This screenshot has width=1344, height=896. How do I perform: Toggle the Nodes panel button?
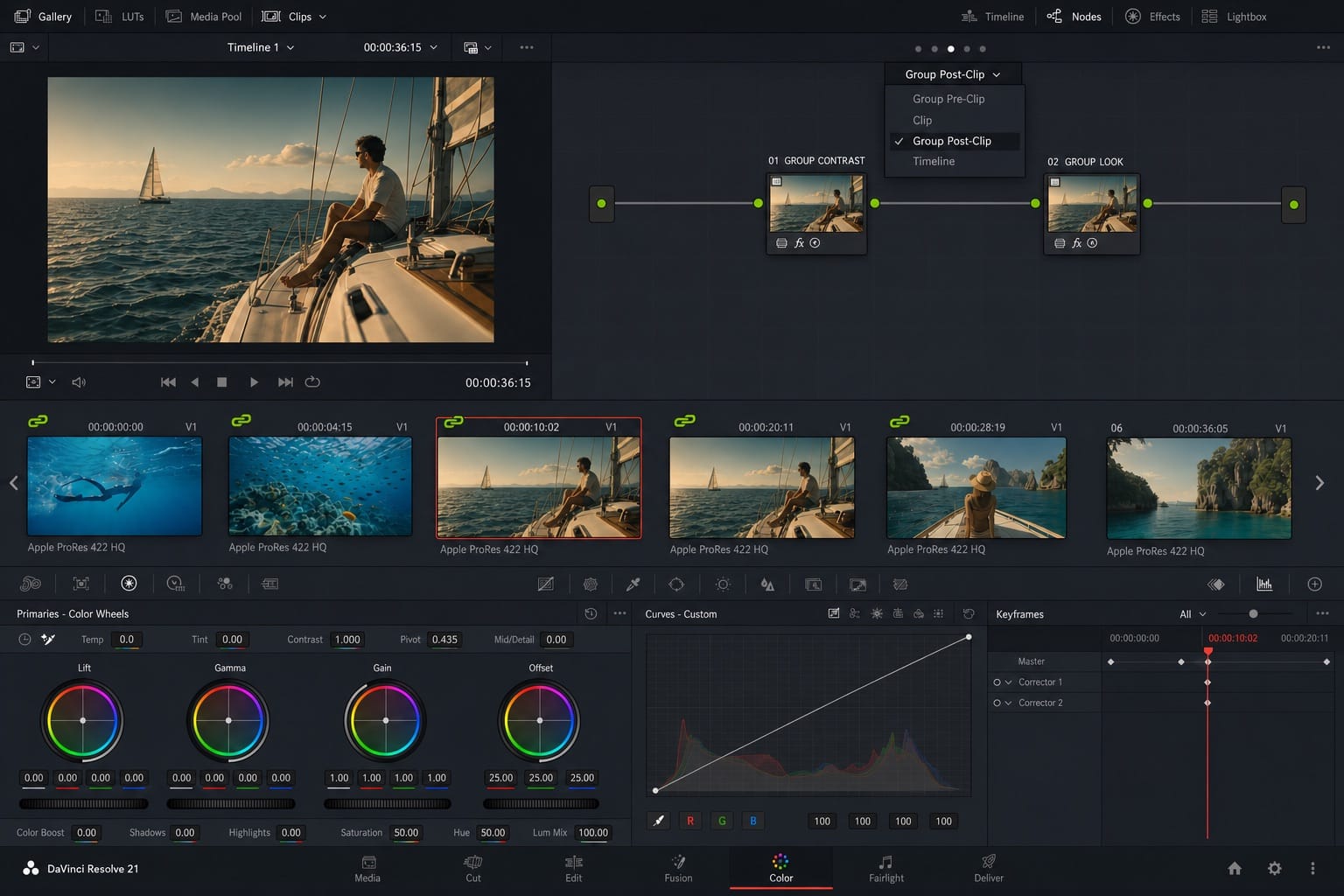pos(1074,17)
